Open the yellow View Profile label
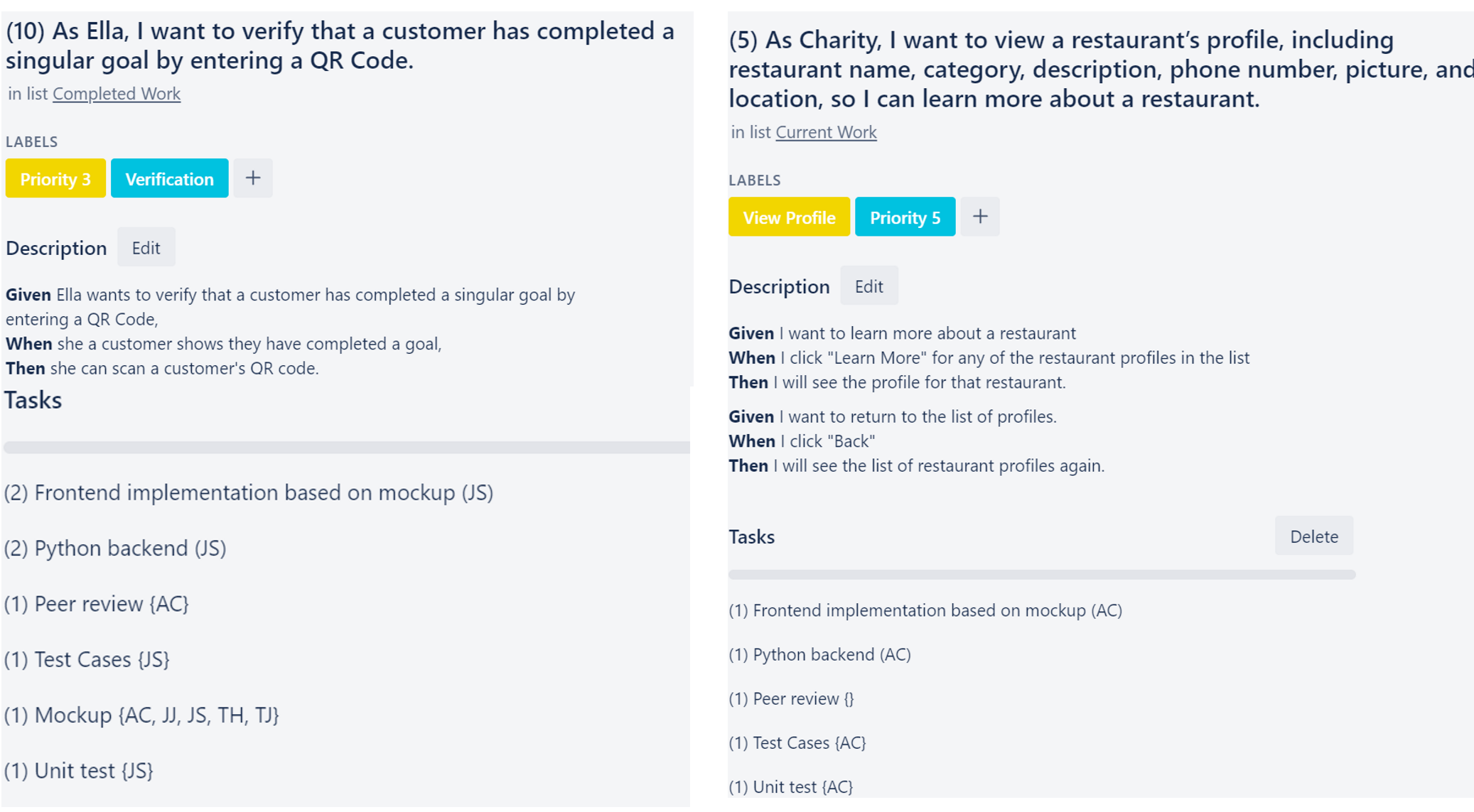This screenshot has height=812, width=1474. (789, 217)
